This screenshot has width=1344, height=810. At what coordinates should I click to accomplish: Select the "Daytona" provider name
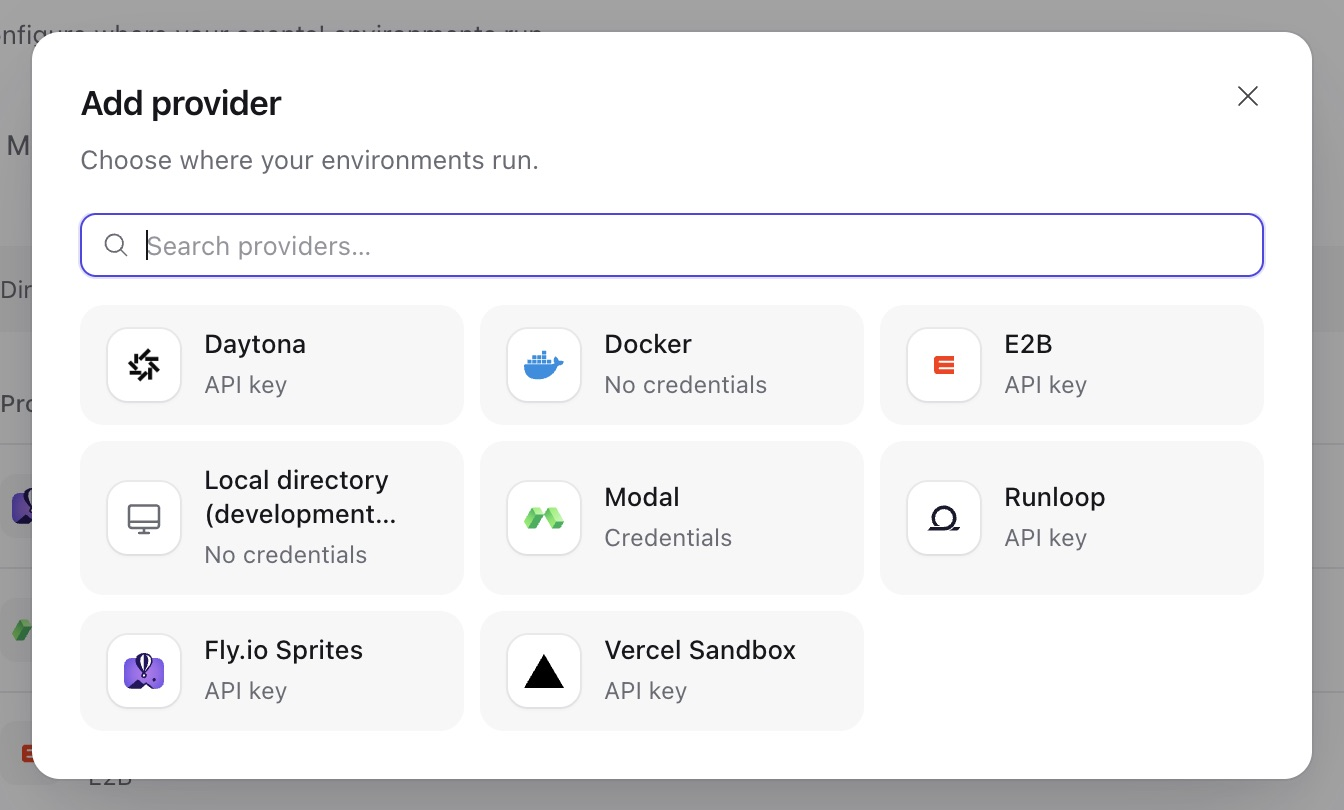pos(255,344)
